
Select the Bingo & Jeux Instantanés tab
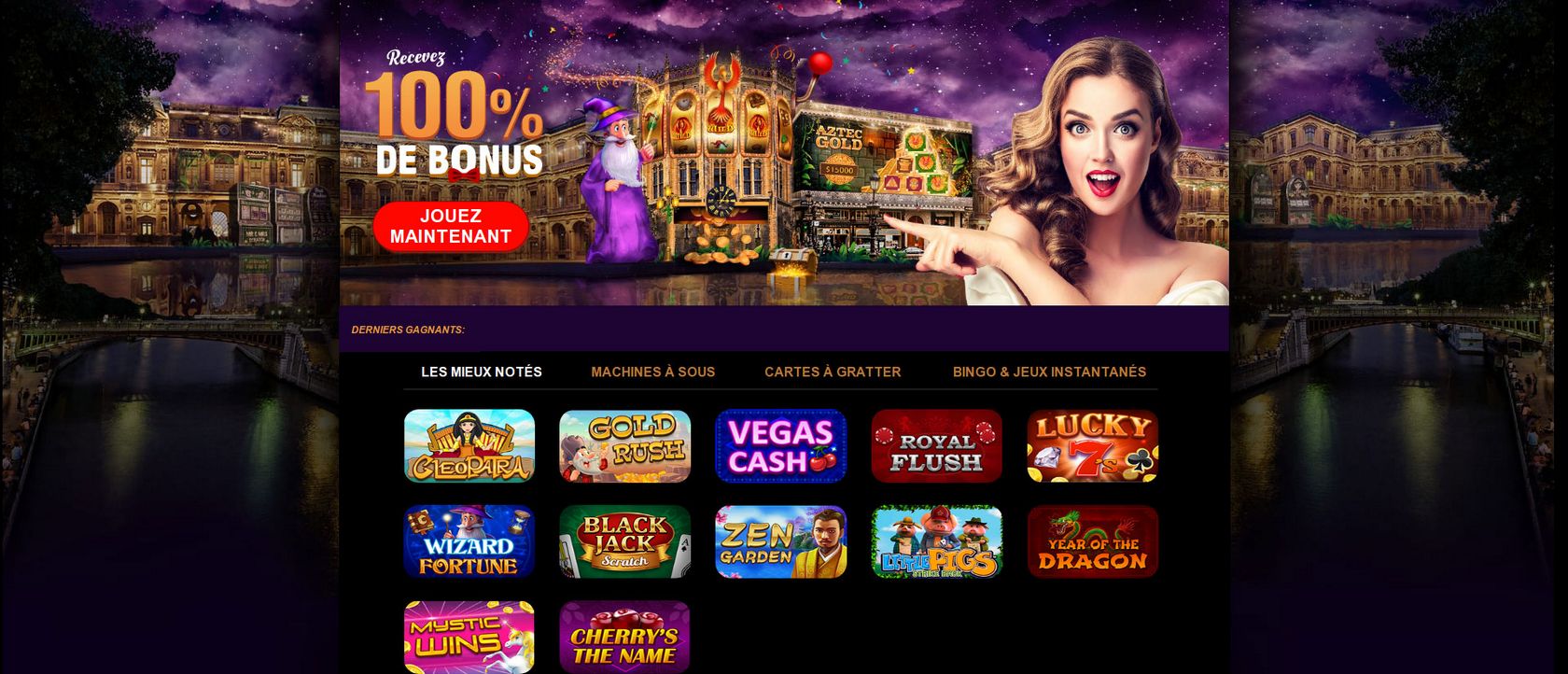click(x=1049, y=372)
